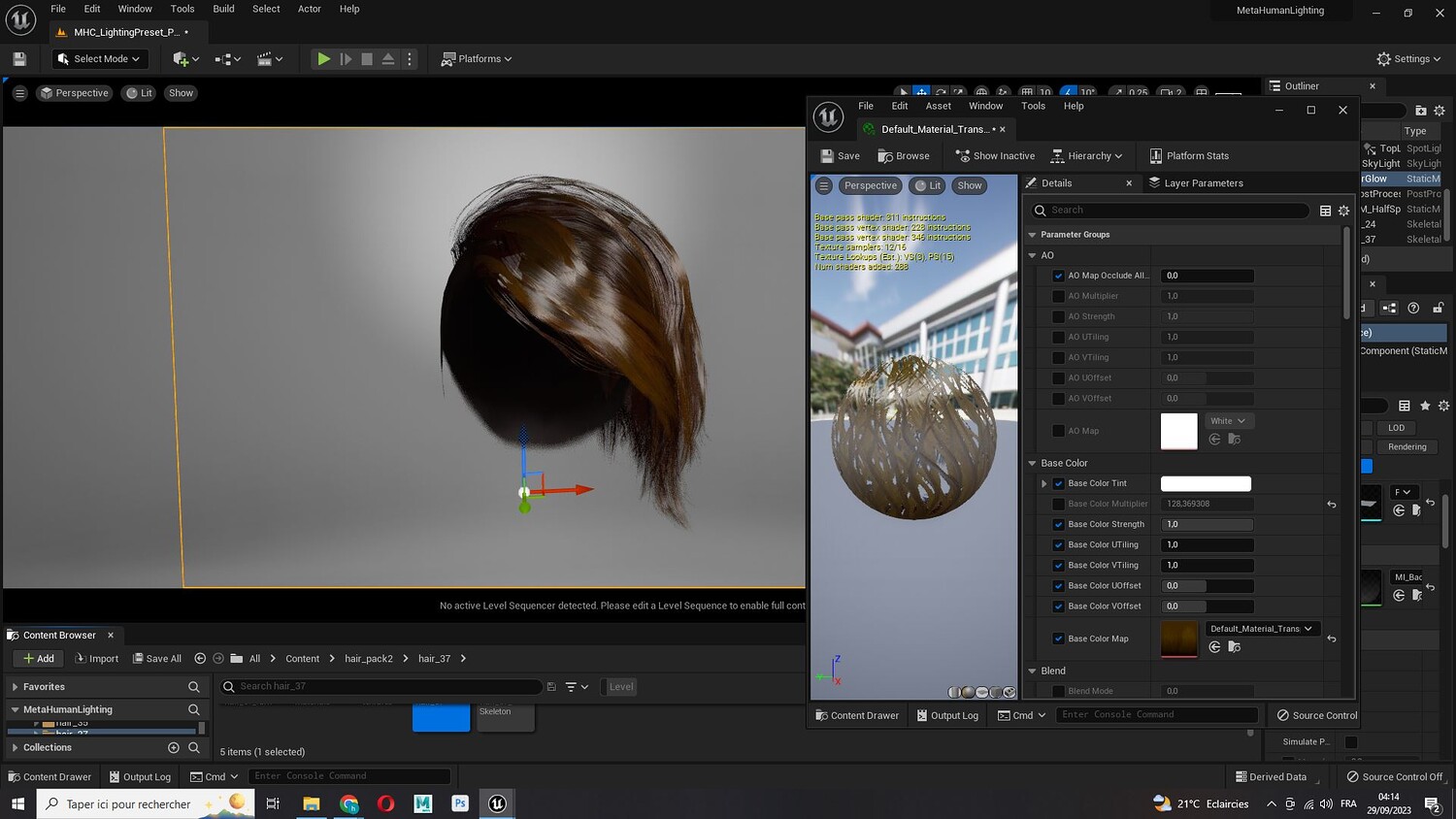Open the Asset menu in material editor

click(938, 106)
